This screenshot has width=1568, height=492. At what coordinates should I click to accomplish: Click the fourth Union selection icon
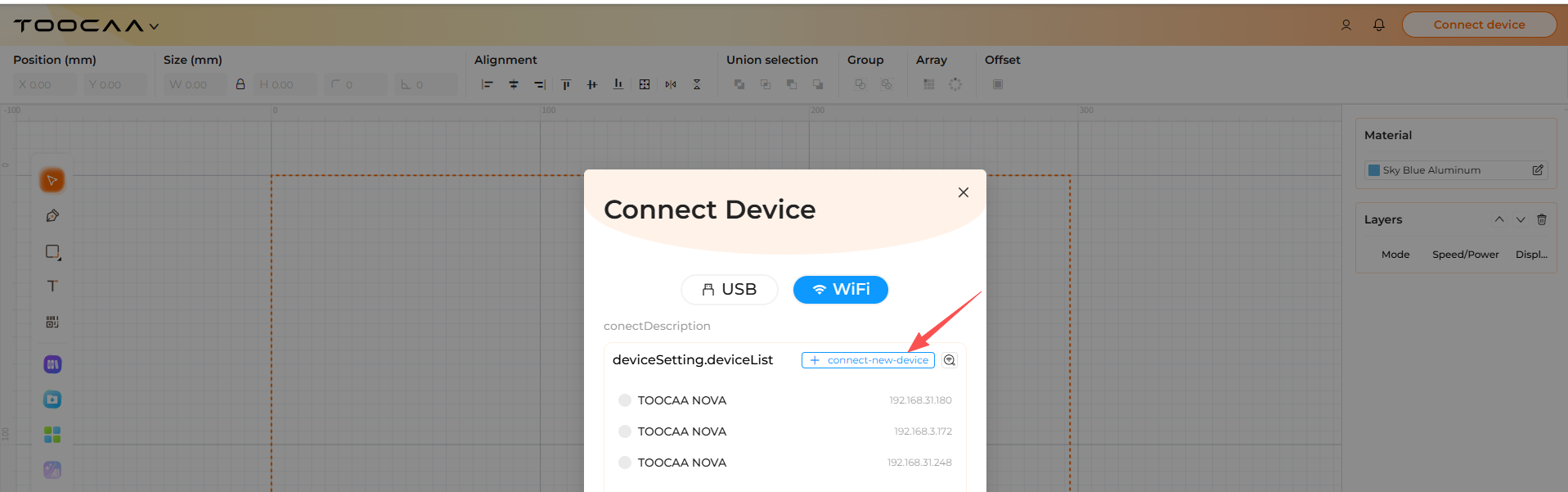[818, 84]
